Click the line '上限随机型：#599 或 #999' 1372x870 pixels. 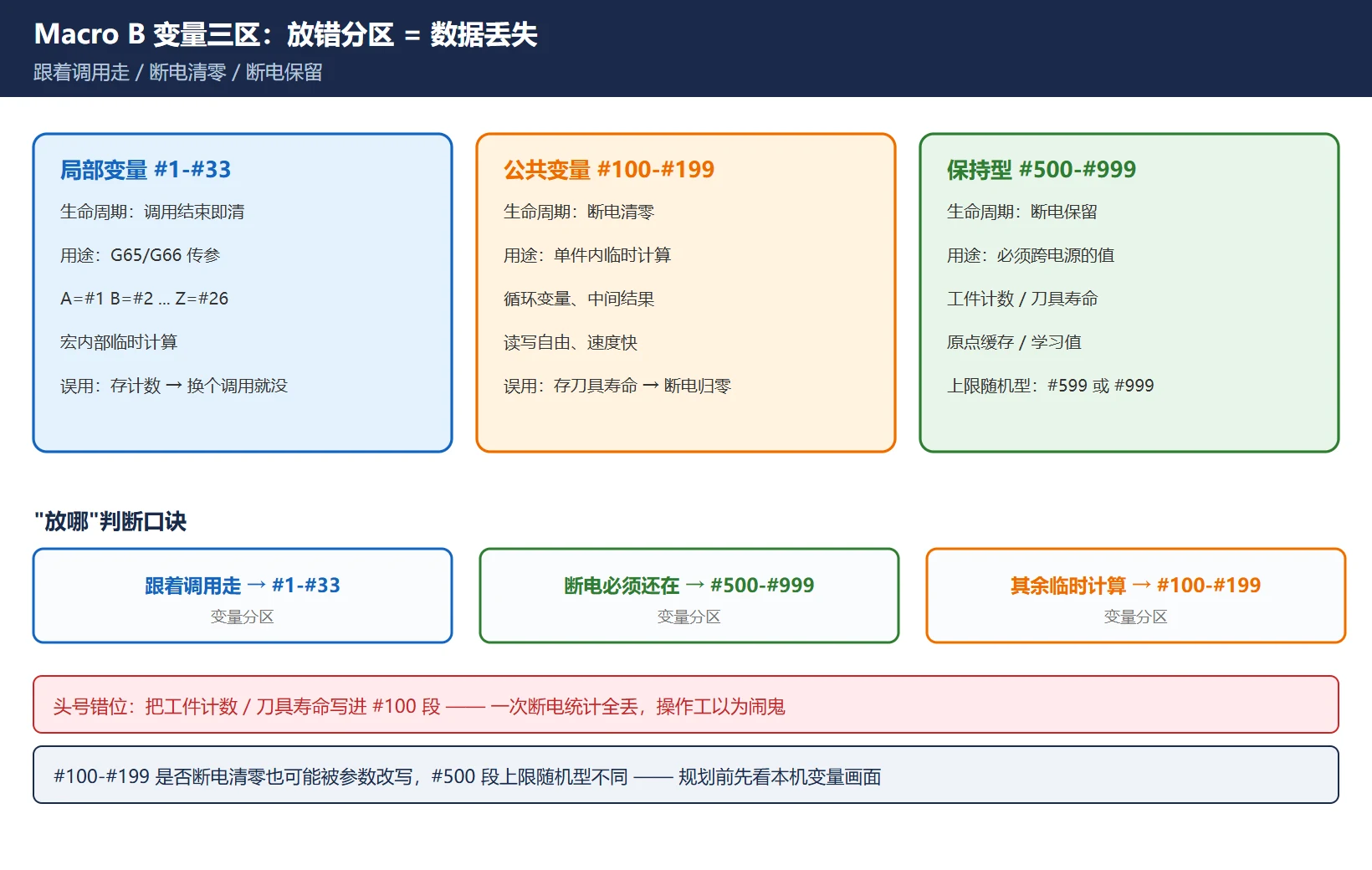click(1051, 386)
